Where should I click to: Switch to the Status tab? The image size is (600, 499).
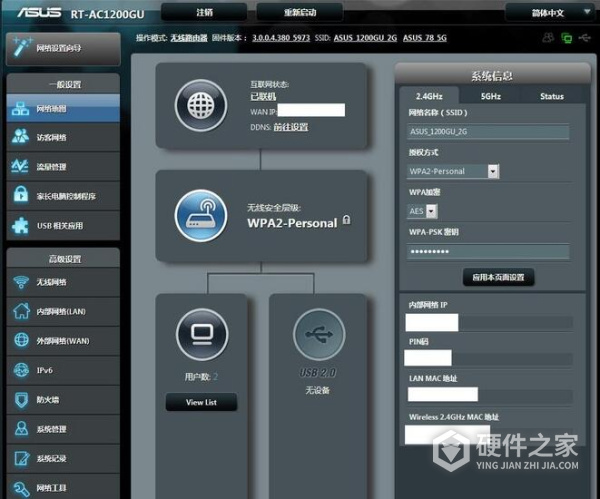551,96
